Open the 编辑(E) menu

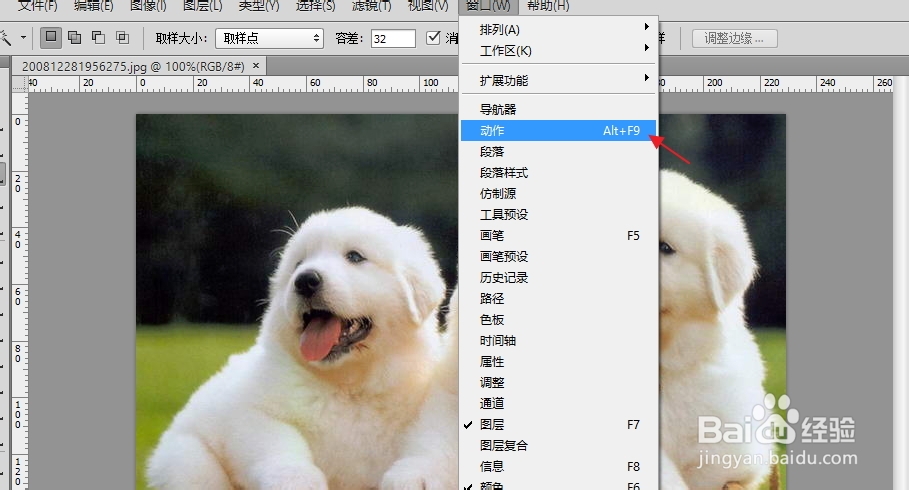pyautogui.click(x=93, y=6)
